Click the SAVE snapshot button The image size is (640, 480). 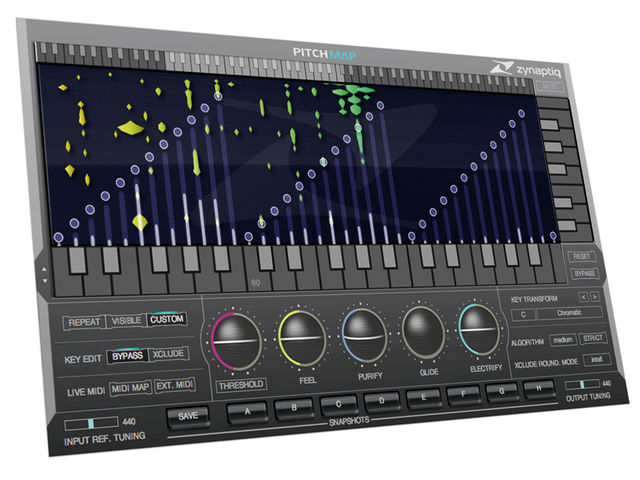pos(188,416)
